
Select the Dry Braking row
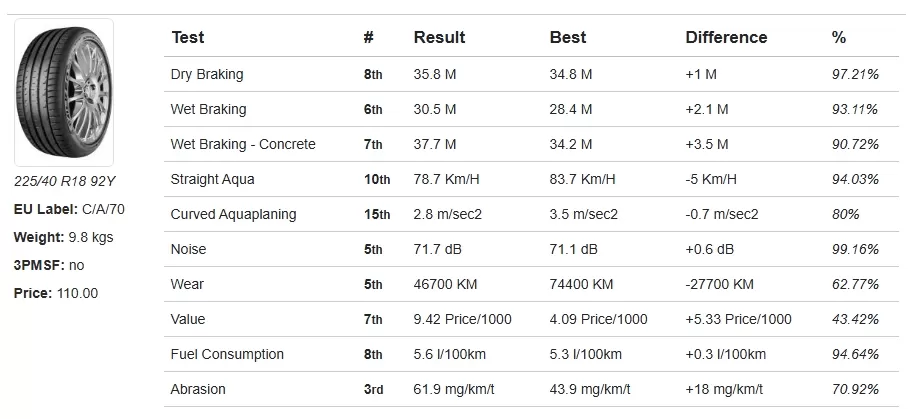tap(531, 75)
